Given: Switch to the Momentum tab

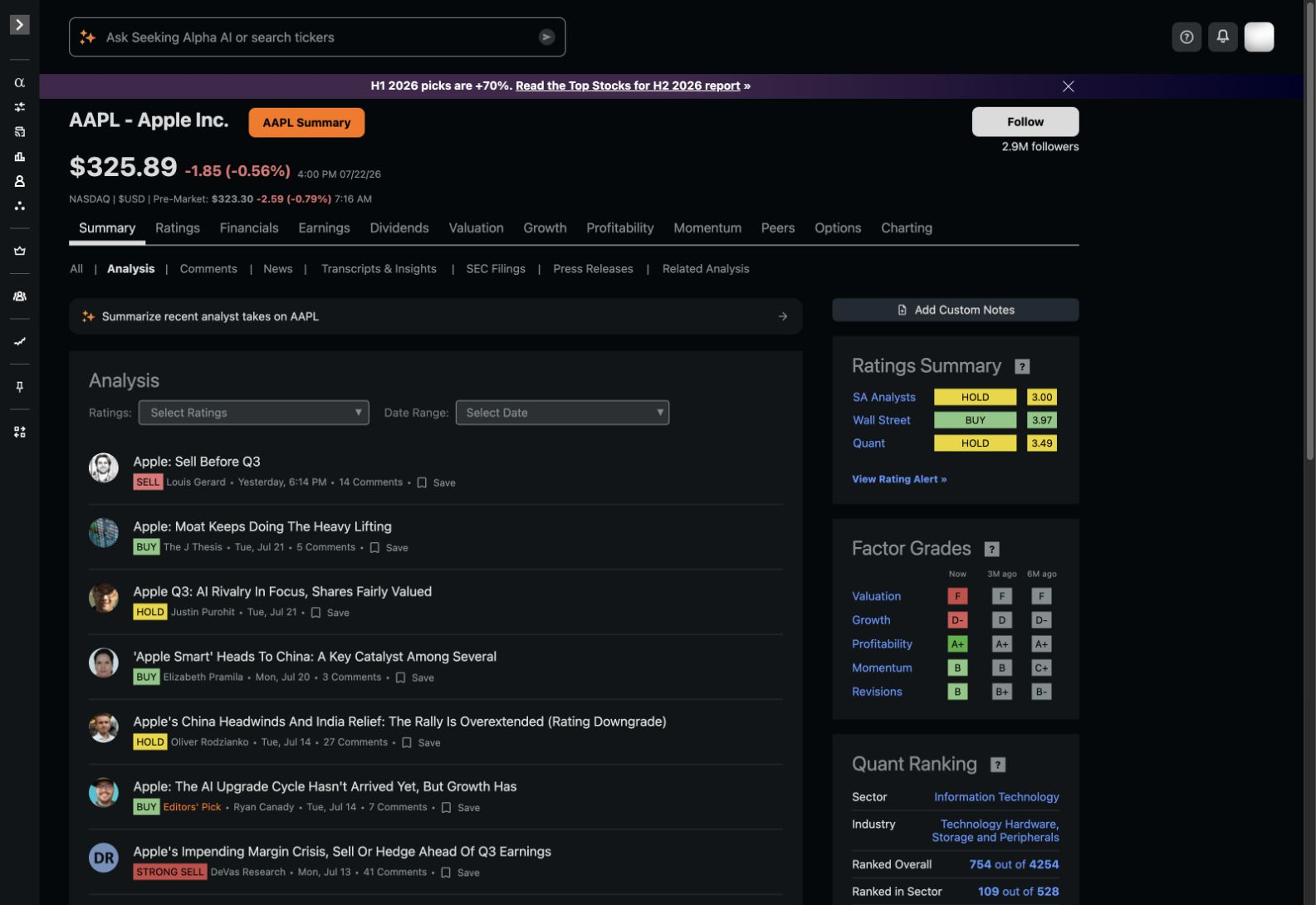Looking at the screenshot, I should [x=707, y=228].
